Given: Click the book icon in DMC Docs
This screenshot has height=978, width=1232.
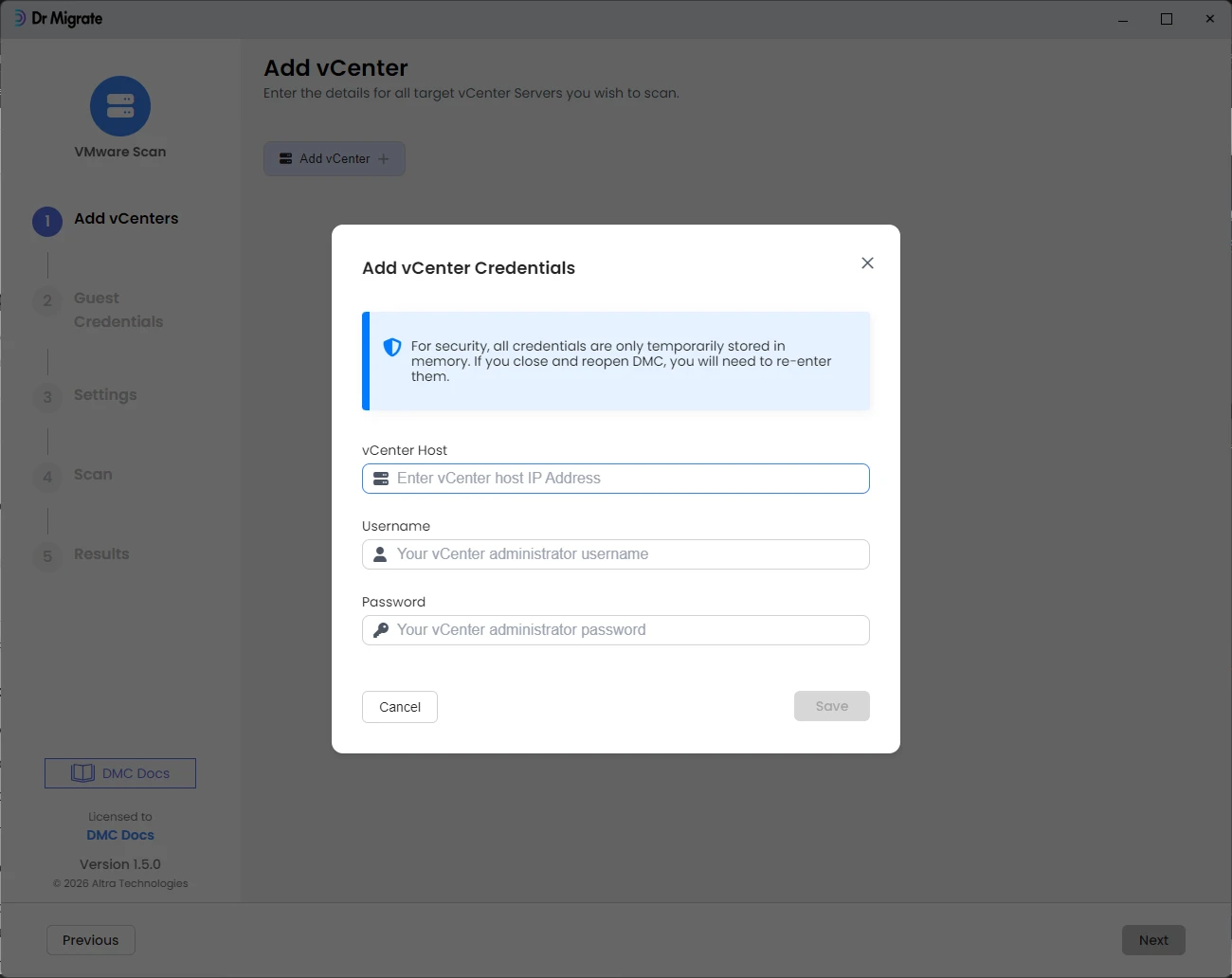Looking at the screenshot, I should point(82,773).
